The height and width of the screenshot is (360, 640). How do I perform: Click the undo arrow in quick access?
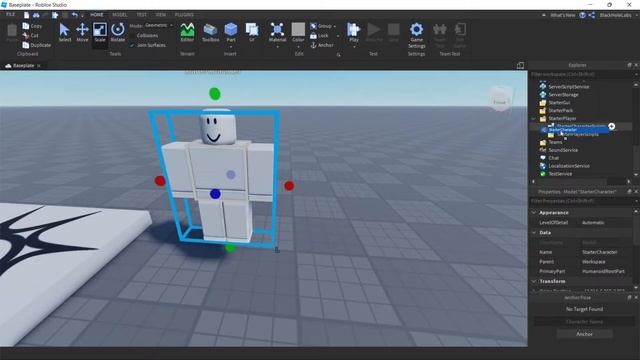coord(74,15)
